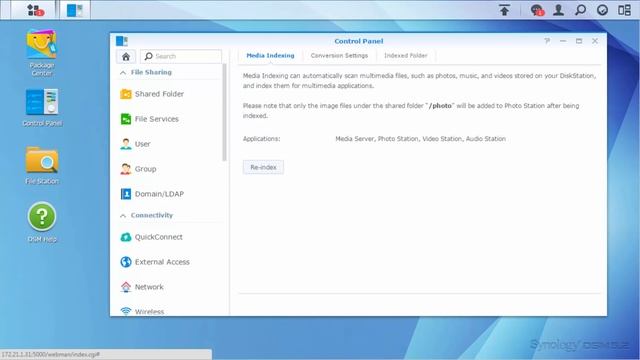Click the Wireless signal icon
Screen dimensions: 640x360
pyautogui.click(x=126, y=311)
